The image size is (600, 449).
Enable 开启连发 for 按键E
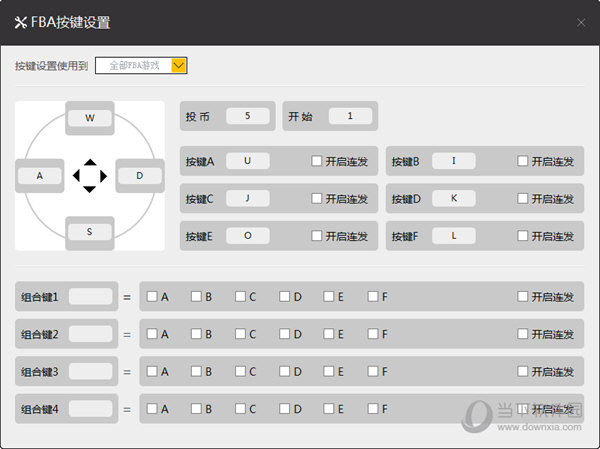[316, 236]
